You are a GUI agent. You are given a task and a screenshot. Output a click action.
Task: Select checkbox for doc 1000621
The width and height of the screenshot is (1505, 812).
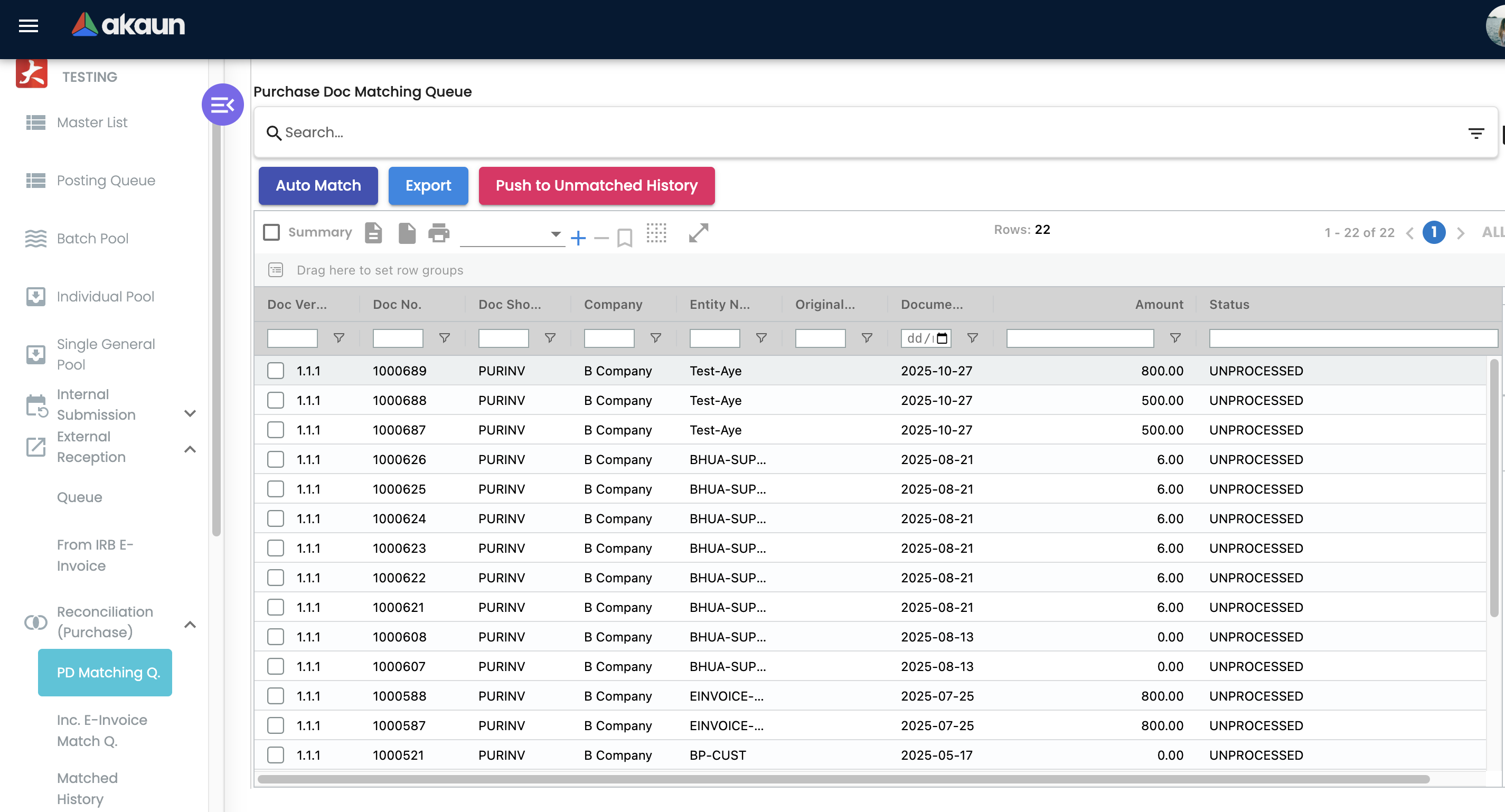click(276, 608)
